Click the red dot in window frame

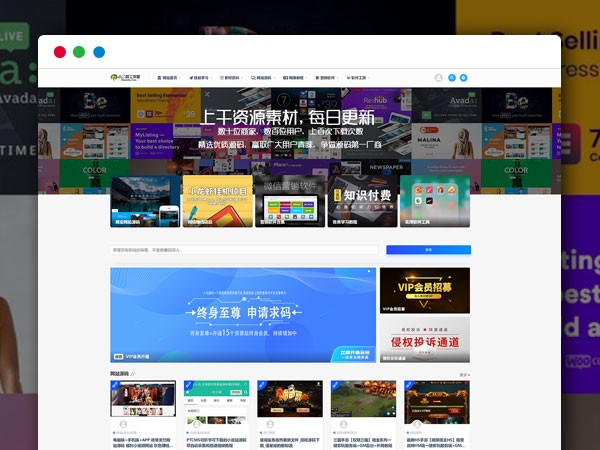pos(60,52)
